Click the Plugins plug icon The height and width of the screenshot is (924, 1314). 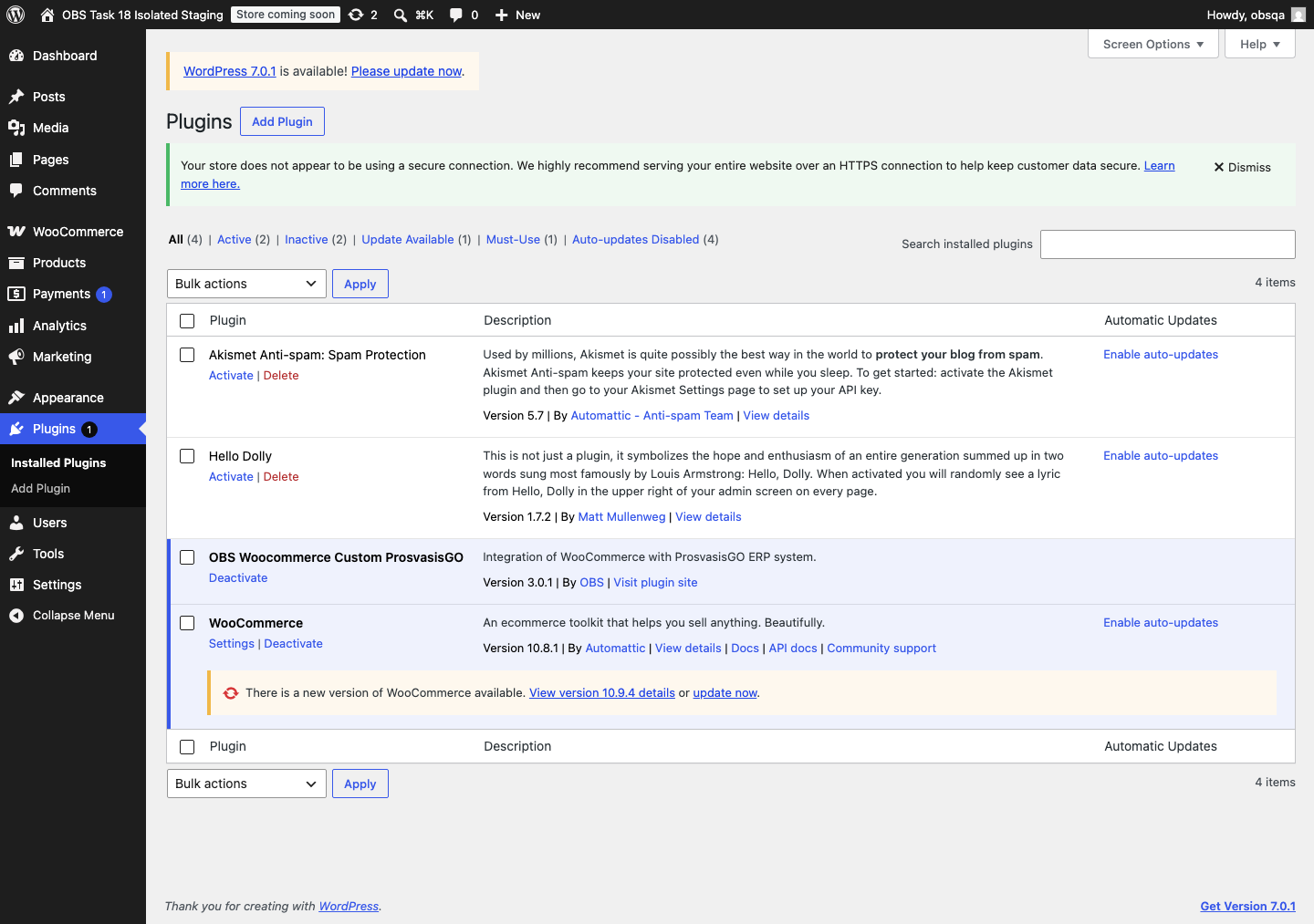(16, 429)
